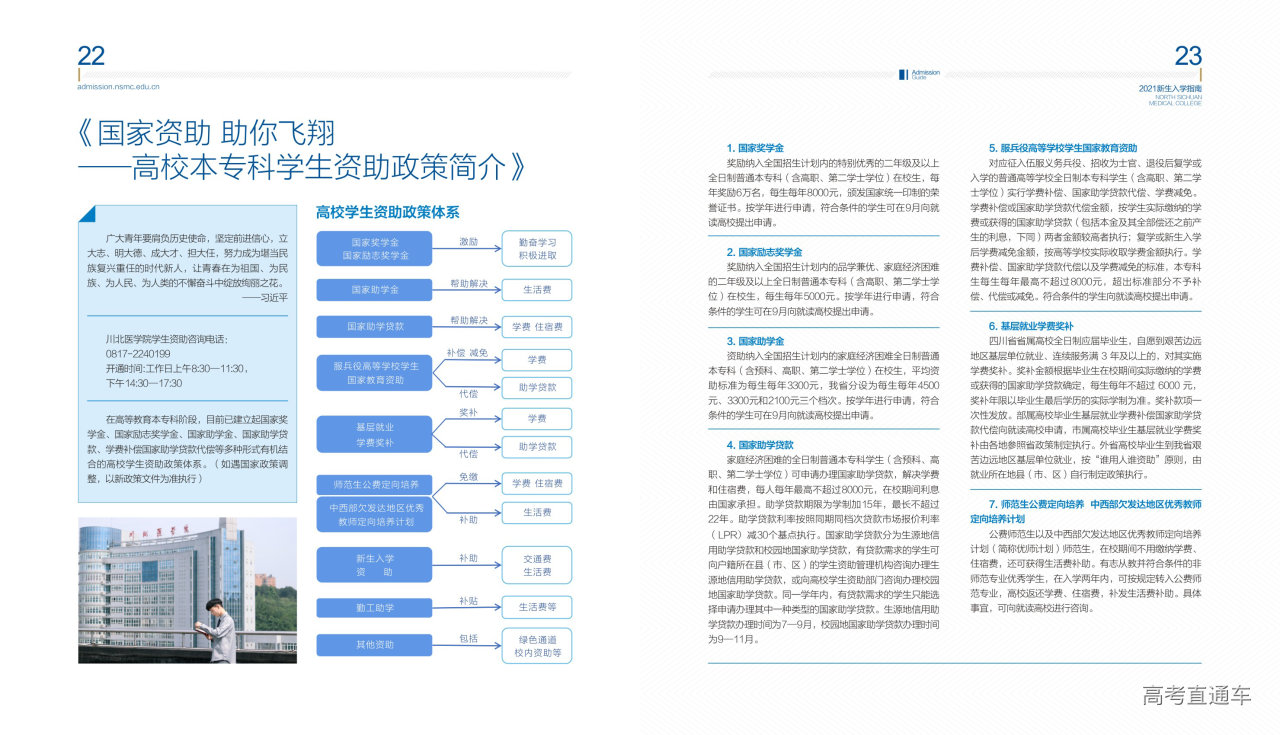Click the 勤奋学习 积极进取 outcome box
The image size is (1280, 735).
[x=537, y=249]
